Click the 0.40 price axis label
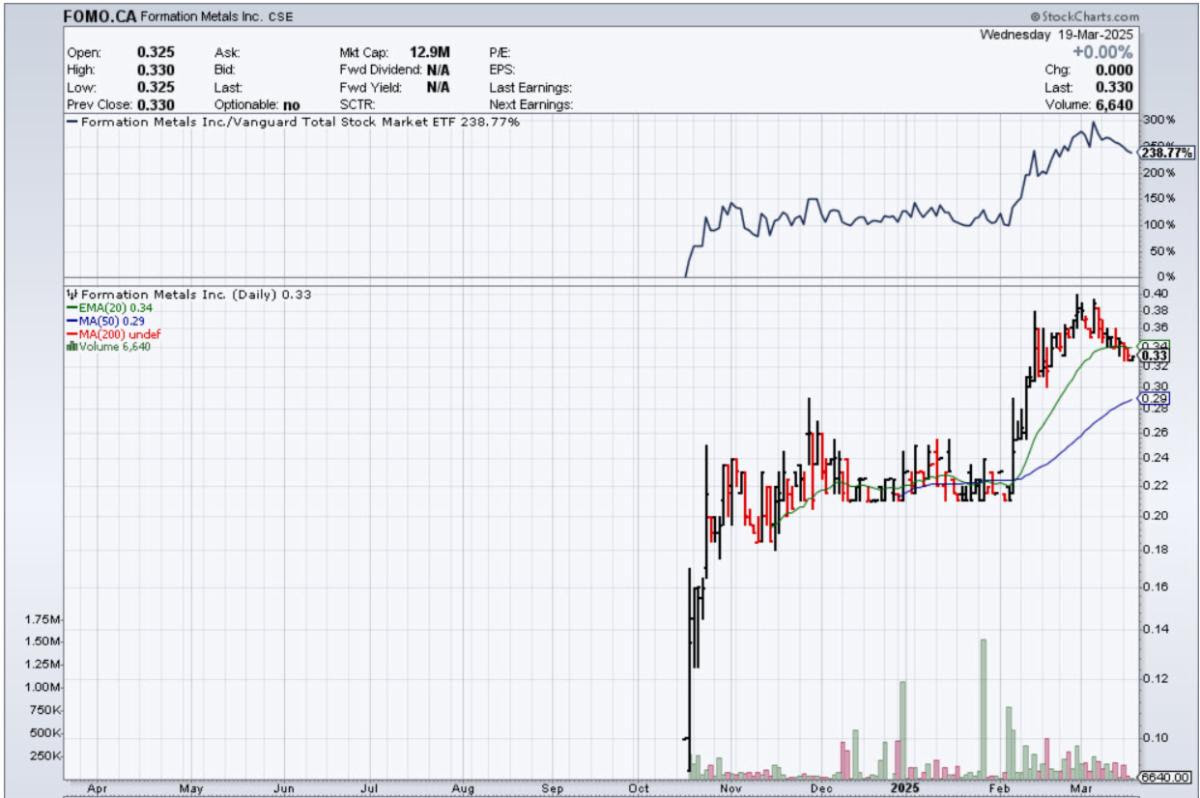1200x798 pixels. (x=1156, y=293)
